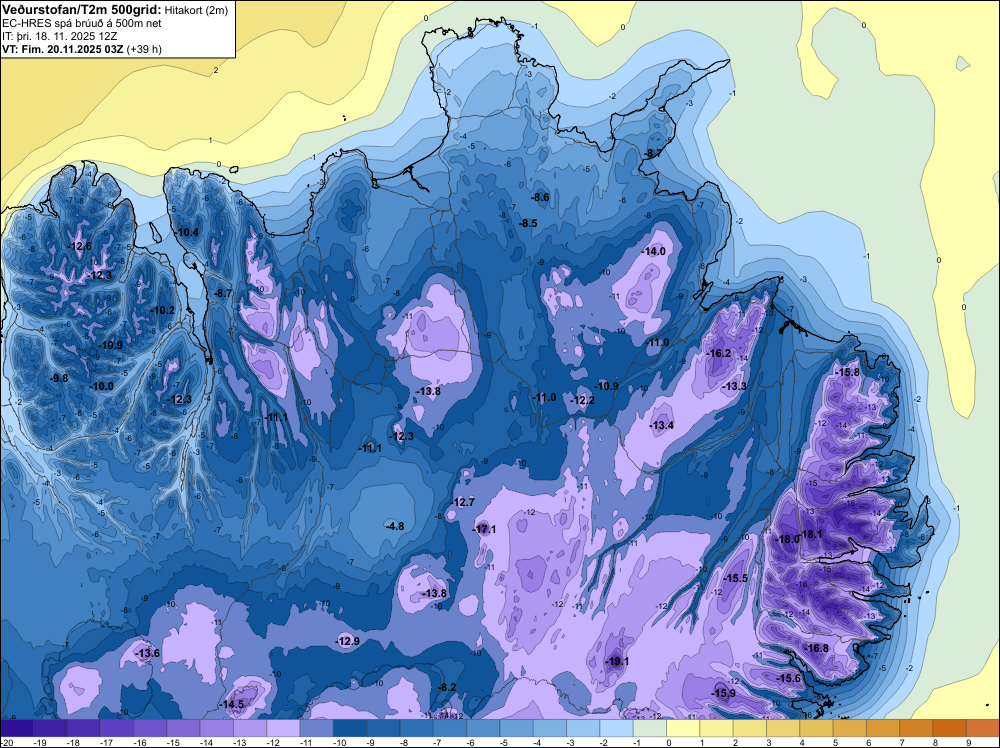Click the orange legend swatch between 8 and 9
Image resolution: width=1000 pixels, height=748 pixels.
coord(950,728)
